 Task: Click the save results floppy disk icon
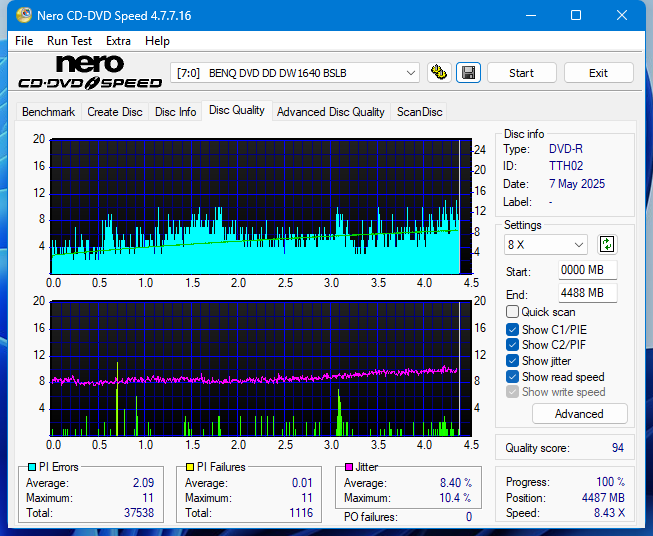(x=468, y=73)
